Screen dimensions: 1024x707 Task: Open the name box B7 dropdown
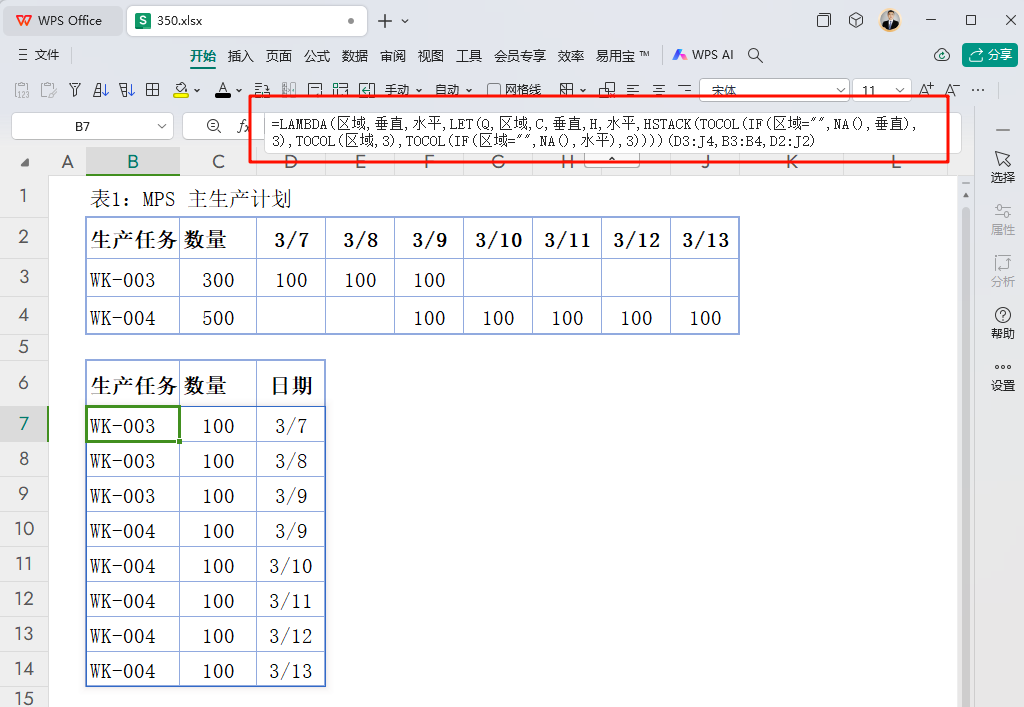click(161, 126)
